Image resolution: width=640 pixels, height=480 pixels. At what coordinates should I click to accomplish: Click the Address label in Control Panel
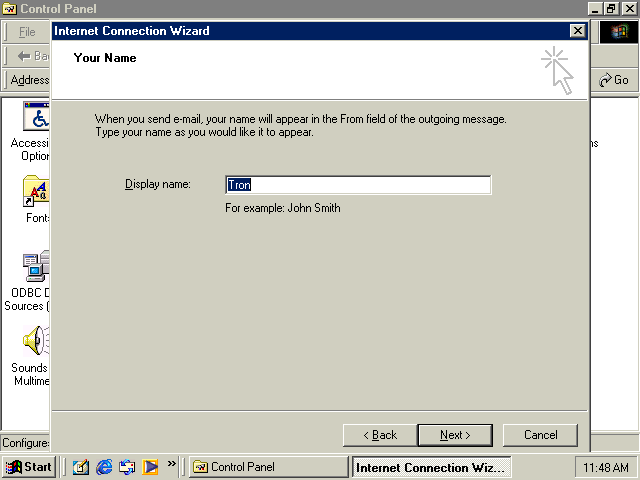click(30, 80)
